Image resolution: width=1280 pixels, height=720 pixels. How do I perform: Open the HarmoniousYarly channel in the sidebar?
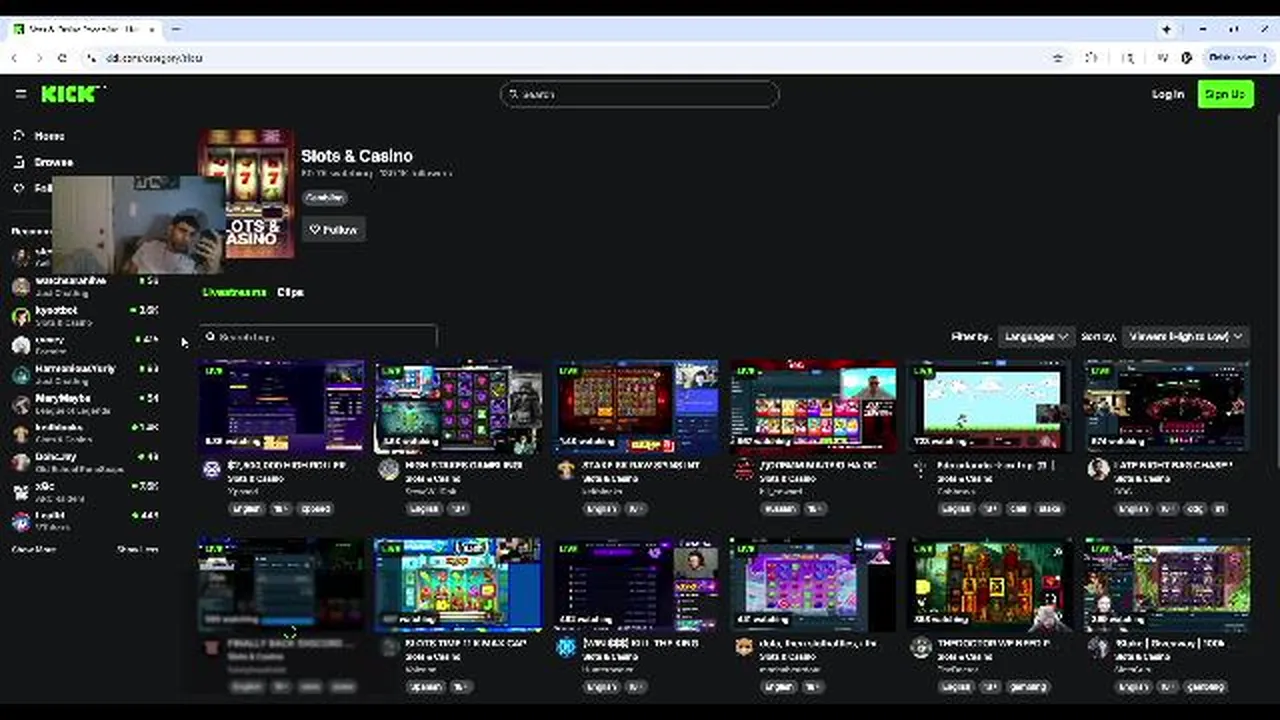coord(85,374)
